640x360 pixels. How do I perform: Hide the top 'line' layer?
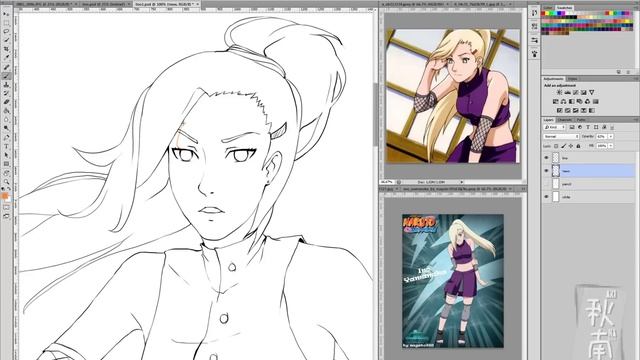[547, 158]
